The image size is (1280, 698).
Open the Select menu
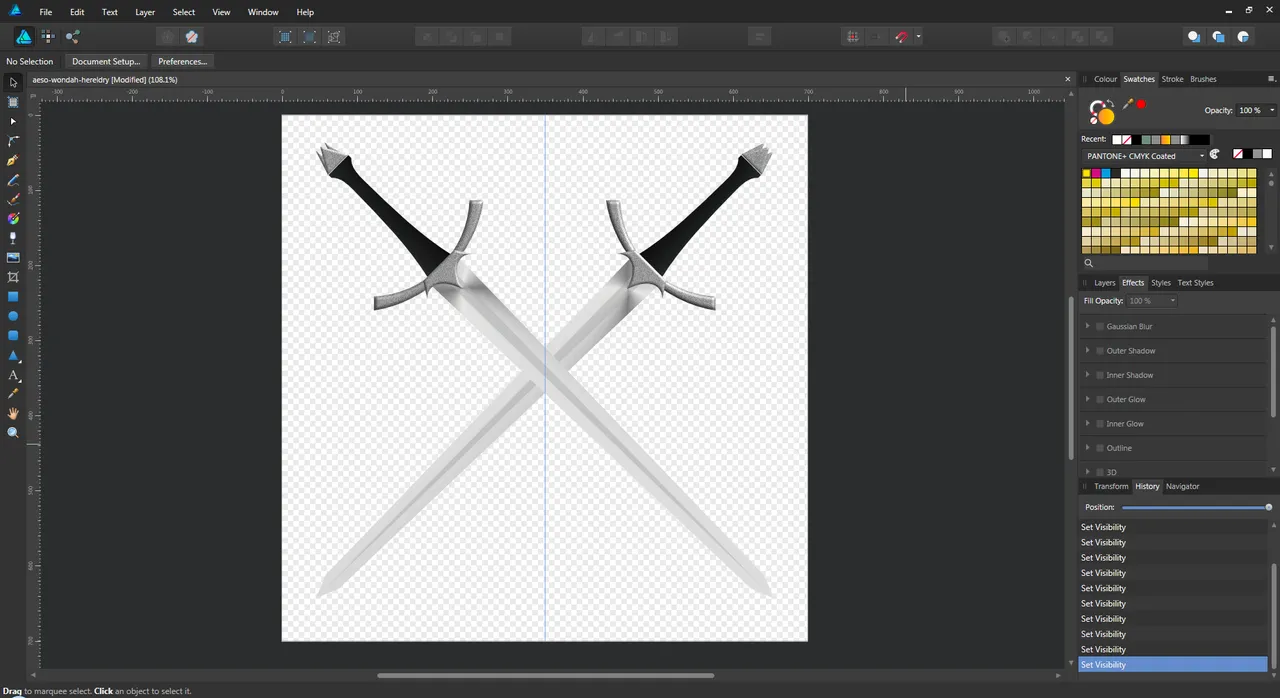(x=184, y=12)
